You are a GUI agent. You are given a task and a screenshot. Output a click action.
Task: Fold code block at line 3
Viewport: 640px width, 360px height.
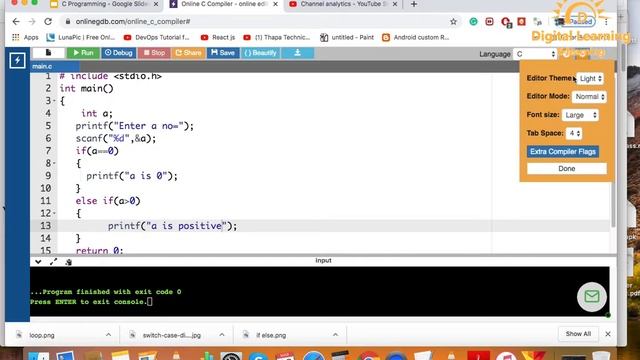tap(54, 101)
